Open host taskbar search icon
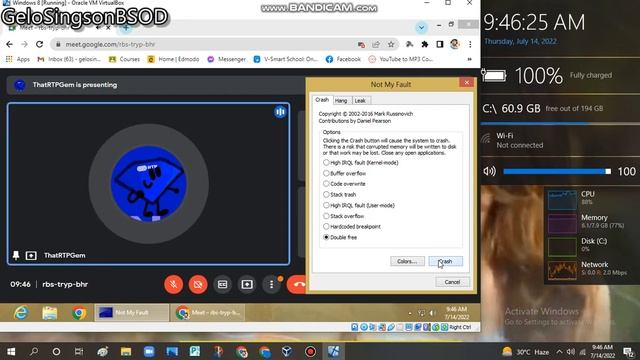Image resolution: width=640 pixels, height=360 pixels. tap(34, 351)
